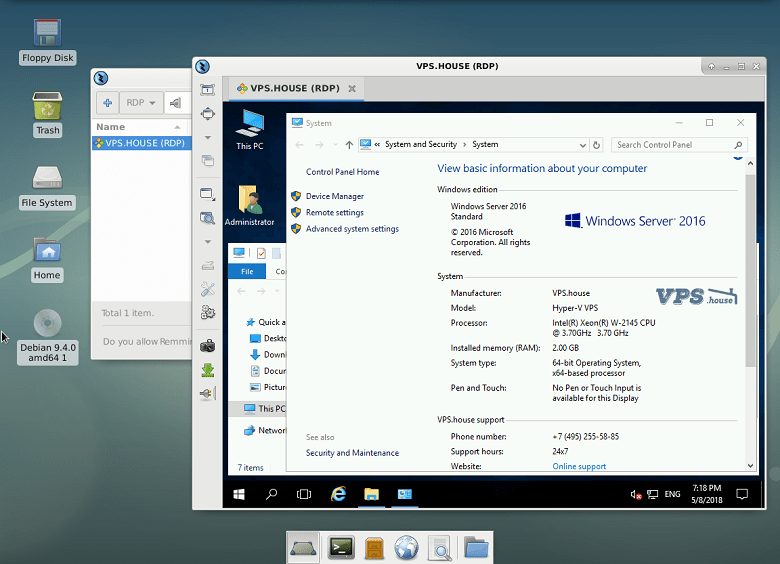Click the Remmina disconnect plug icon

coord(208,394)
